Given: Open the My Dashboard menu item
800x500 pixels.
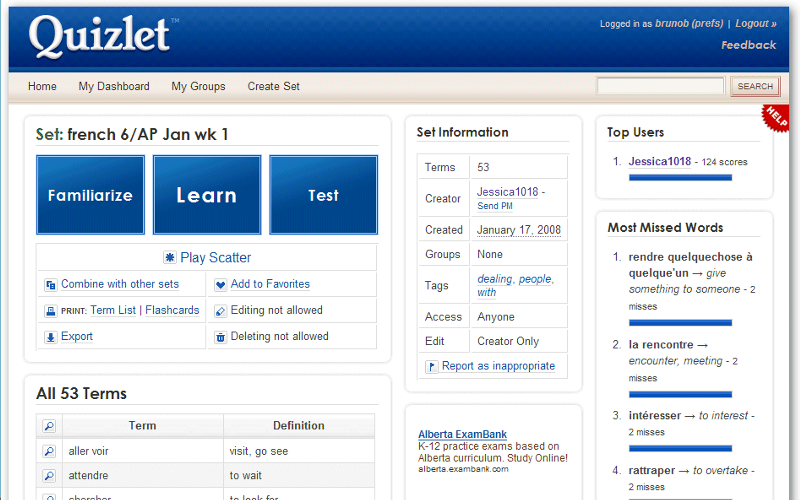Looking at the screenshot, I should coord(114,87).
